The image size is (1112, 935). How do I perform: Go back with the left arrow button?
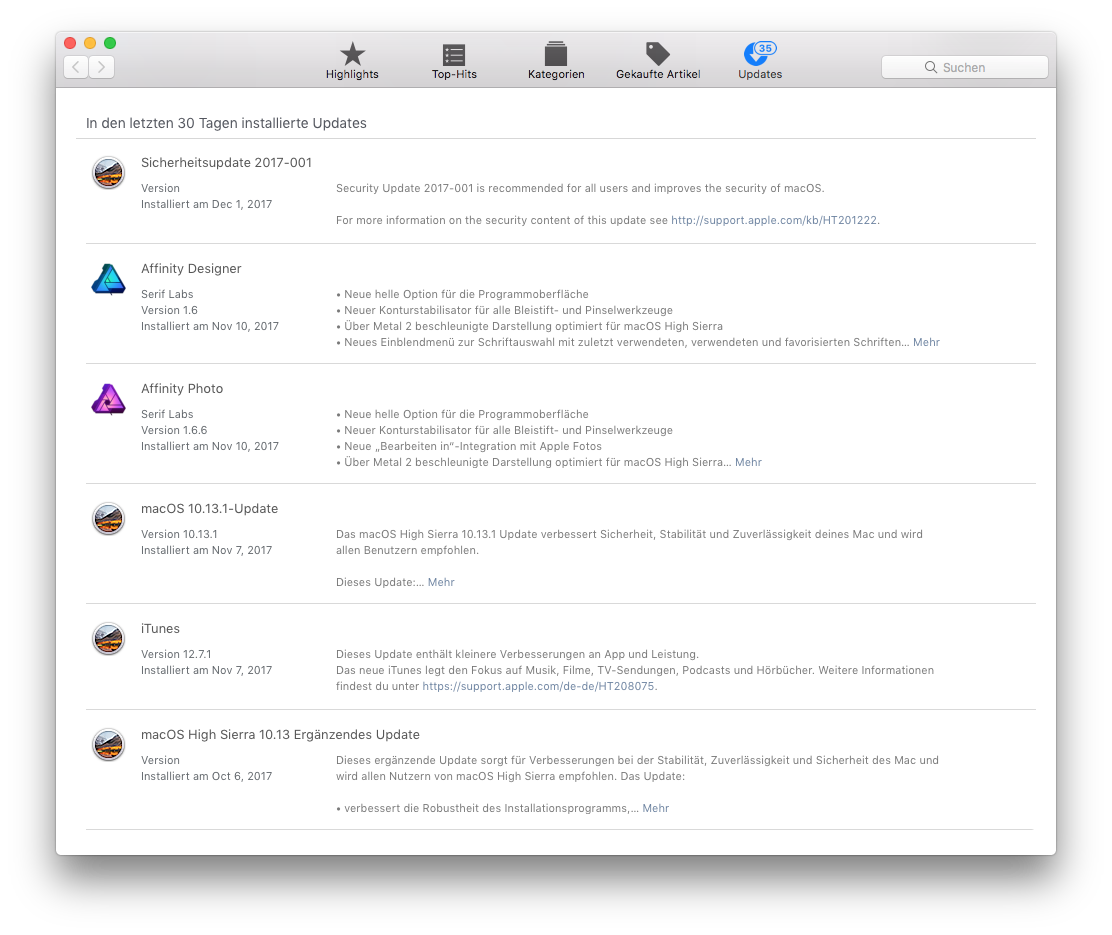click(x=76, y=67)
